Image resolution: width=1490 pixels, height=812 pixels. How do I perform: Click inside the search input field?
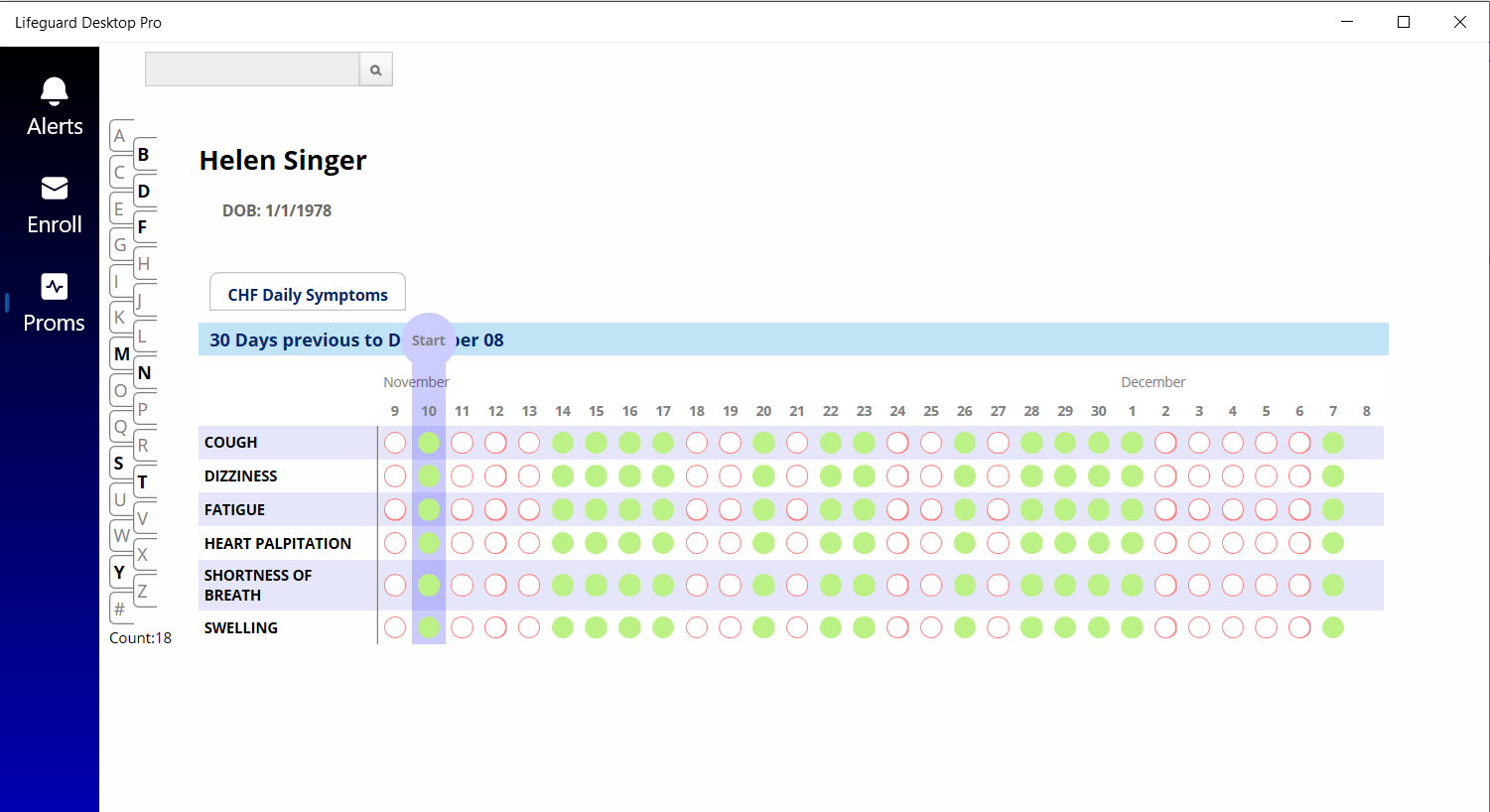point(251,68)
